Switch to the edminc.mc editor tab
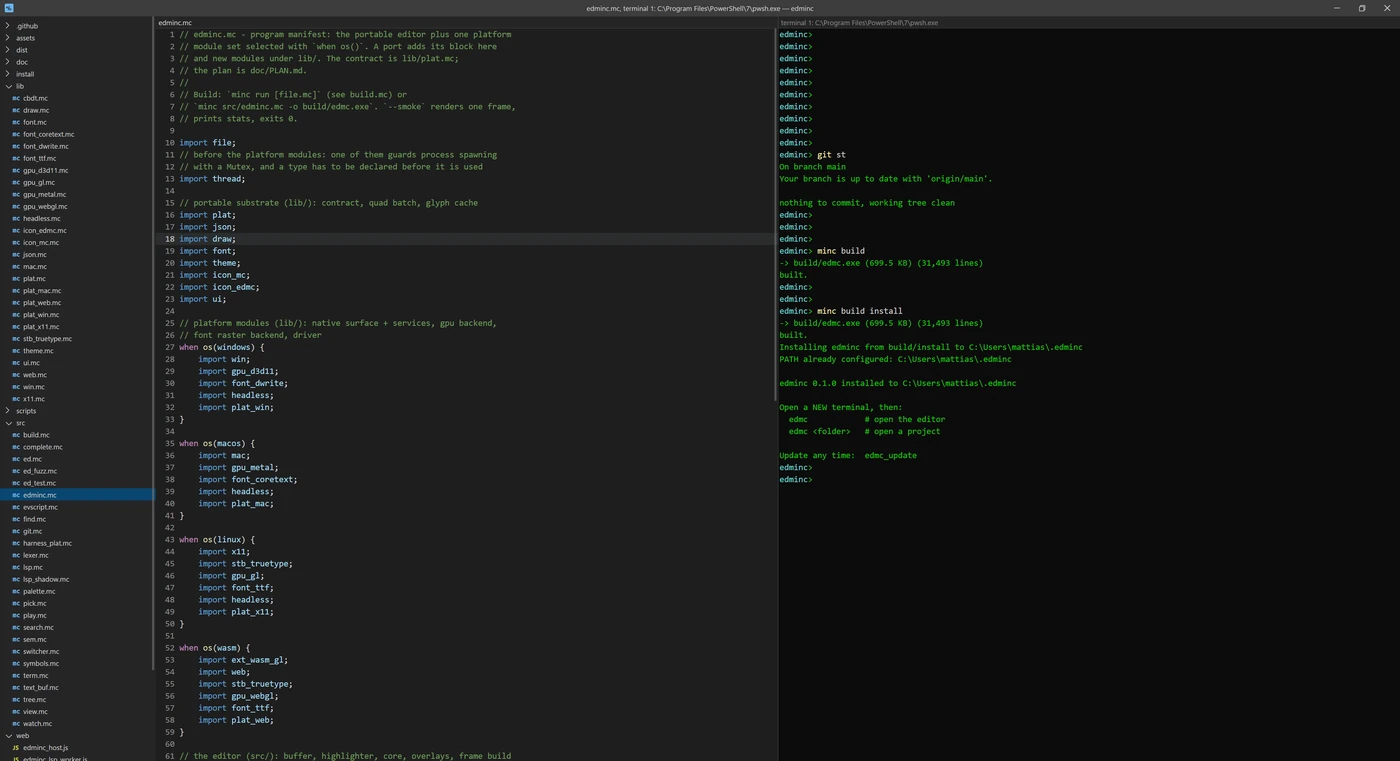 click(x=175, y=22)
